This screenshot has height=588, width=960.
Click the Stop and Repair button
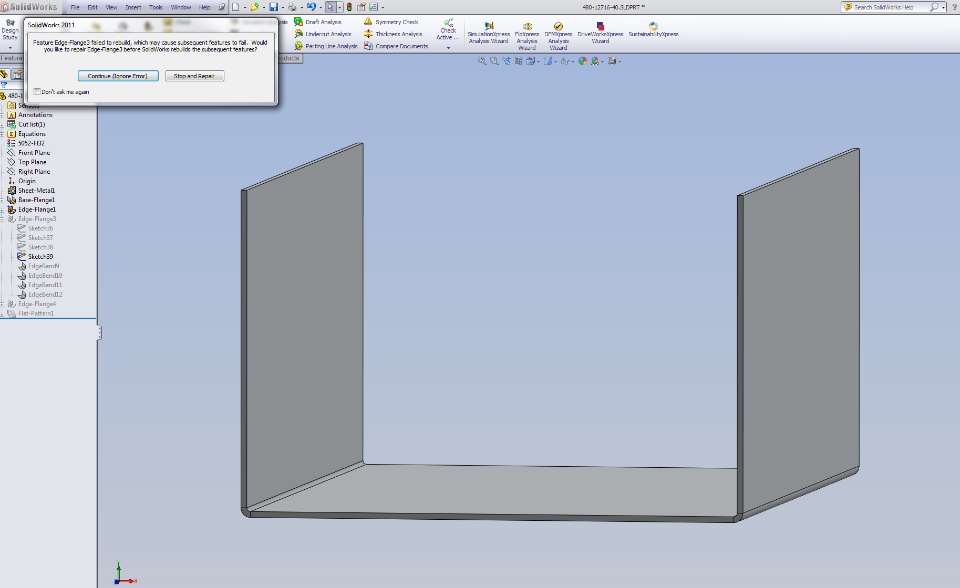coord(195,76)
